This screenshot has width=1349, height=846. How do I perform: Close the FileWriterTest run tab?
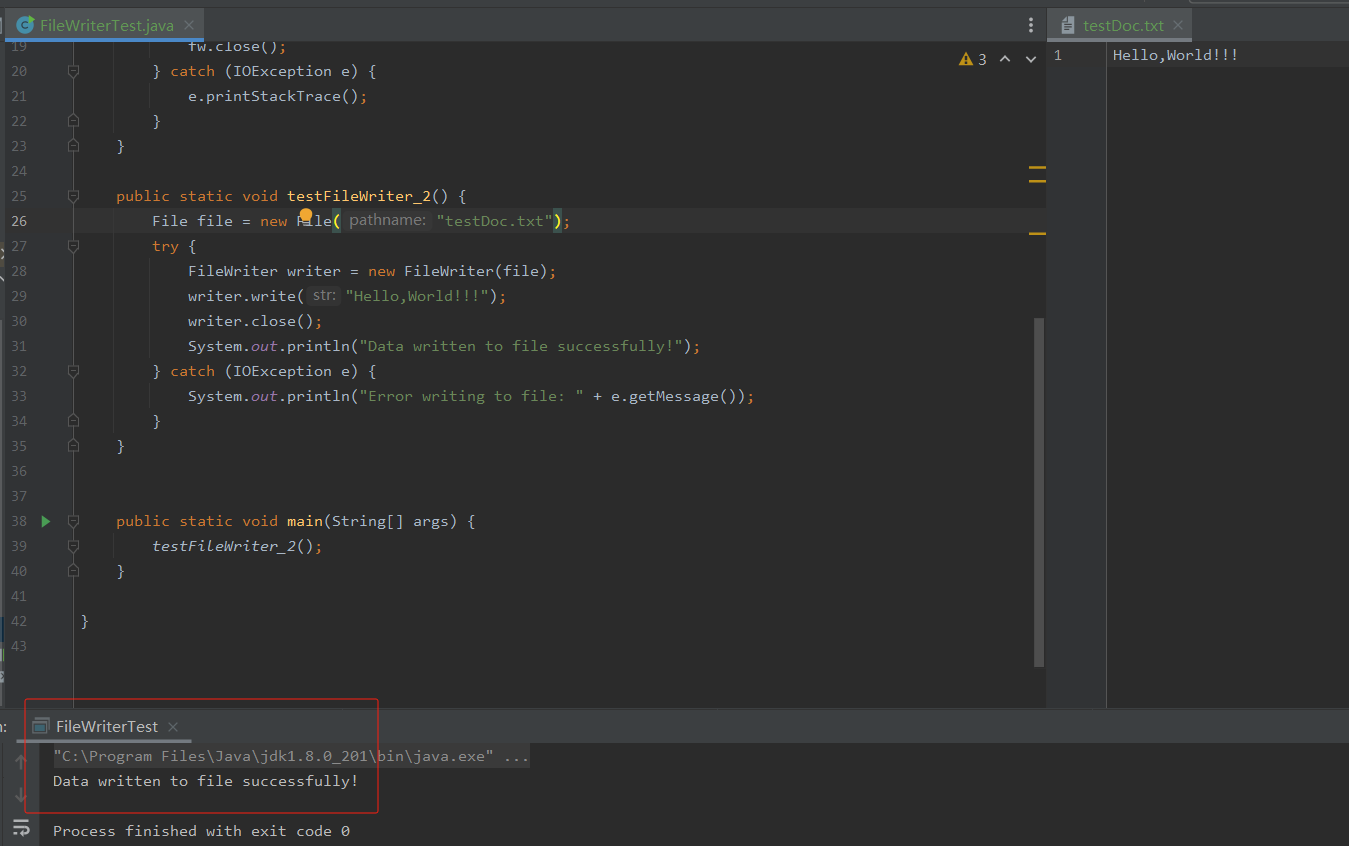173,726
